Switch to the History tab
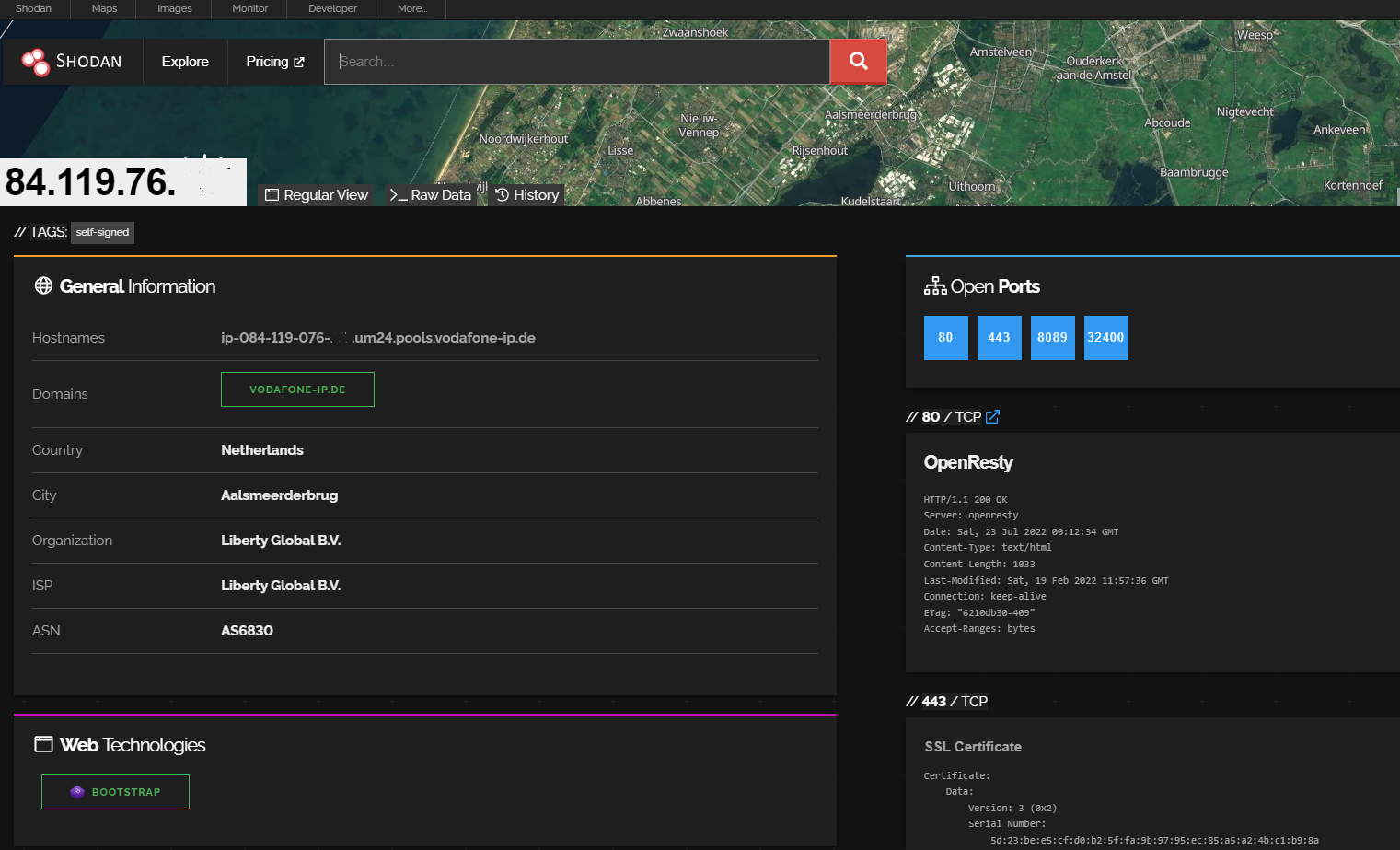The height and width of the screenshot is (850, 1400). coord(526,194)
